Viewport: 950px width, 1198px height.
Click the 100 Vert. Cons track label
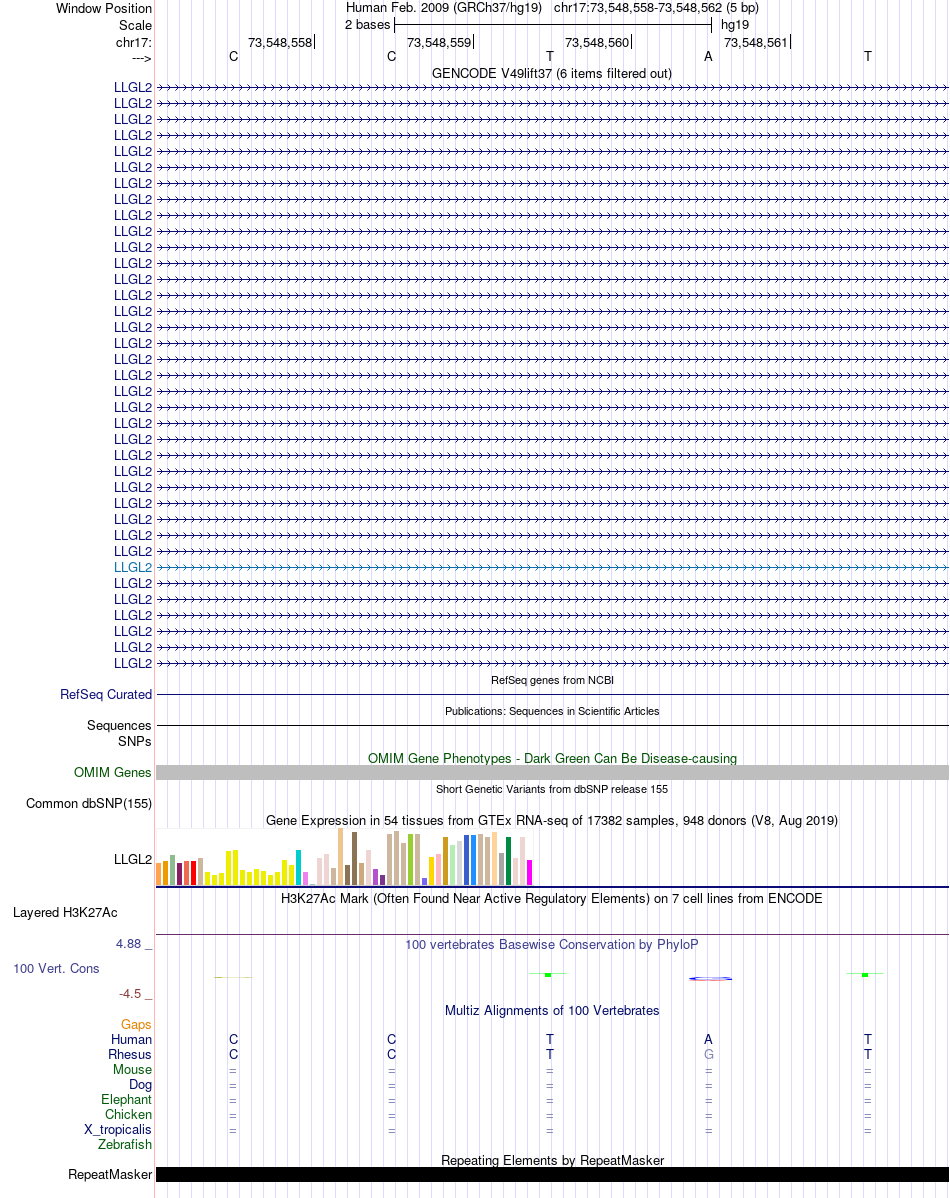(x=57, y=969)
